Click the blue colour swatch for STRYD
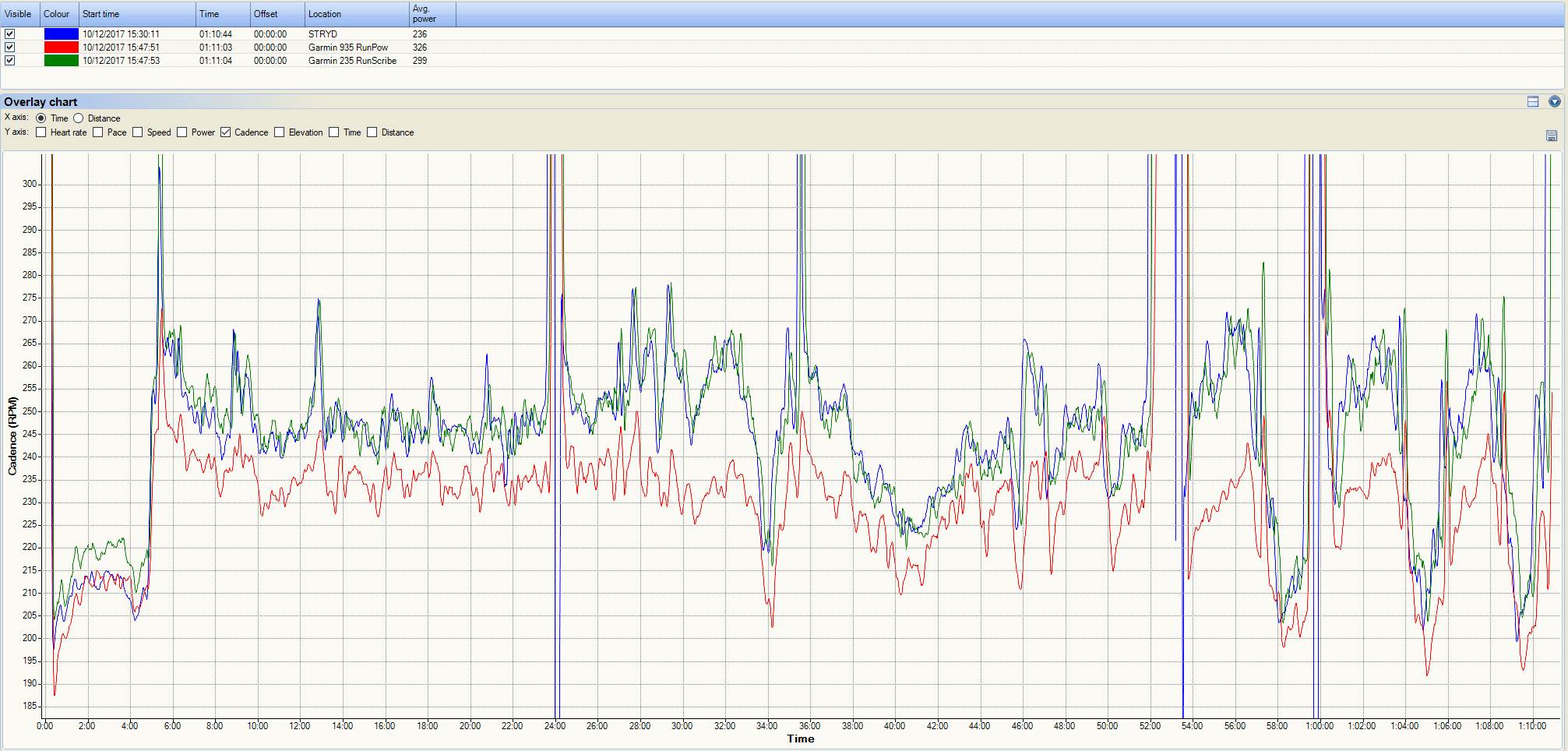The height and width of the screenshot is (751, 1568). [x=62, y=34]
